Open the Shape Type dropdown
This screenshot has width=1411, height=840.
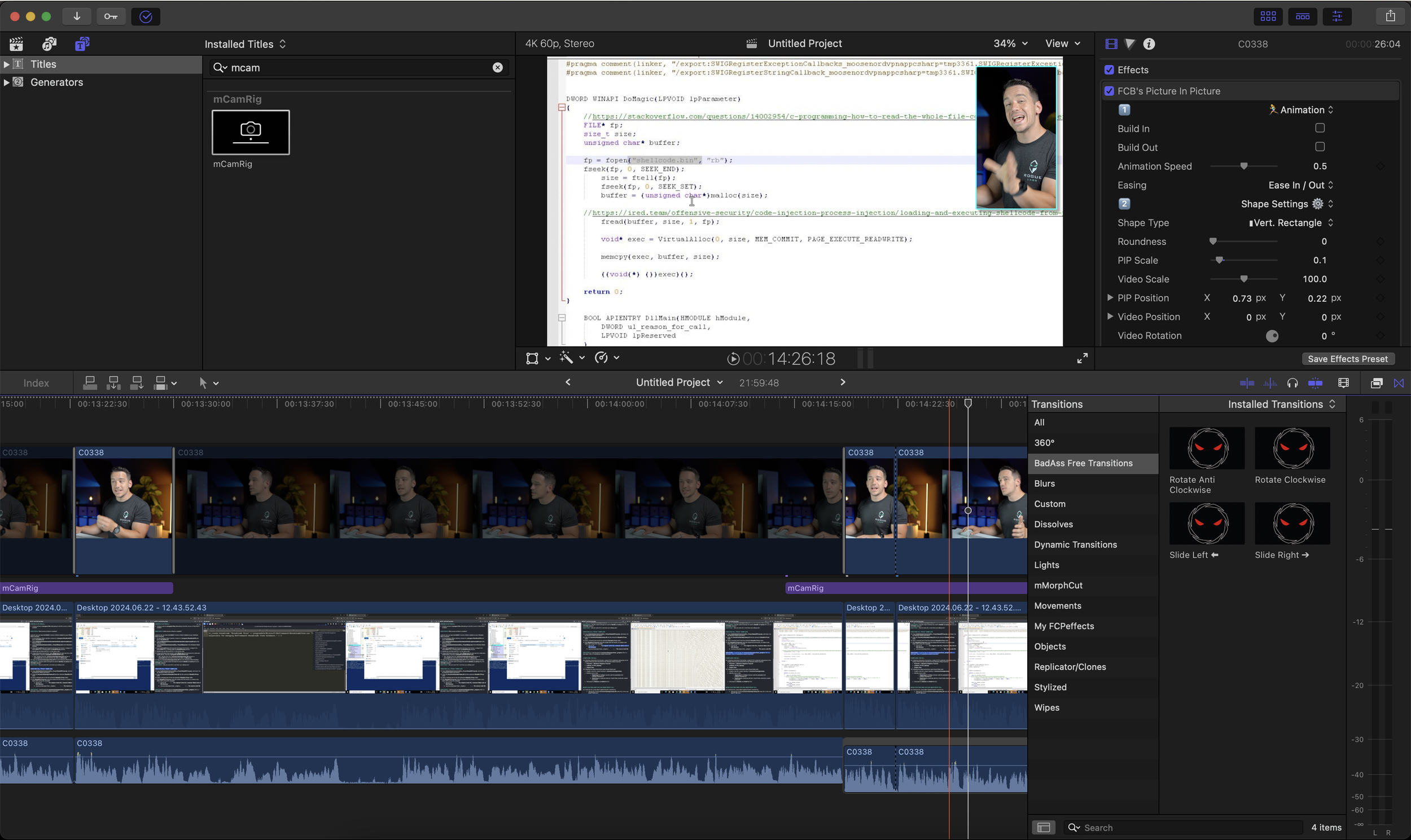[1291, 223]
